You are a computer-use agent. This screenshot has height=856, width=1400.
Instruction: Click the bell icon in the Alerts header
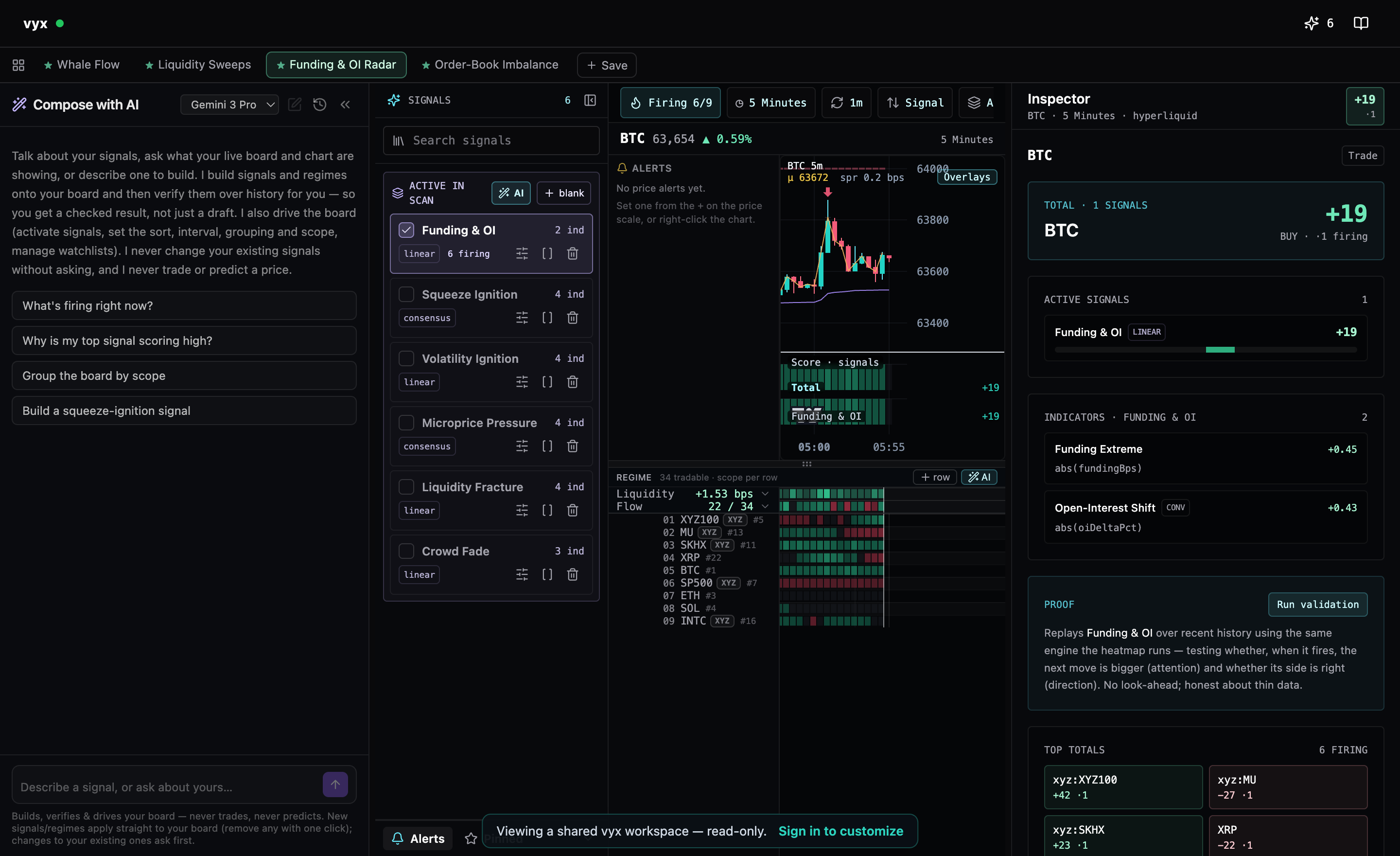point(622,168)
